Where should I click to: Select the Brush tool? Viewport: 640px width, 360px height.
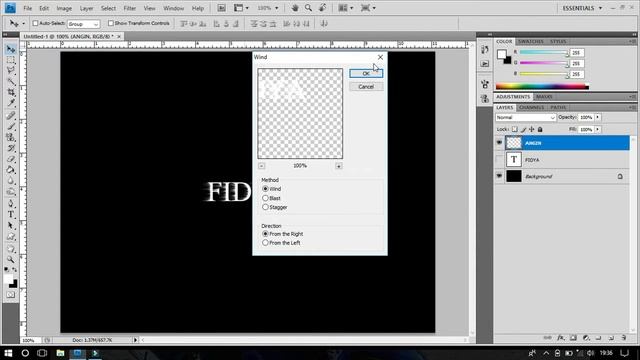point(11,127)
